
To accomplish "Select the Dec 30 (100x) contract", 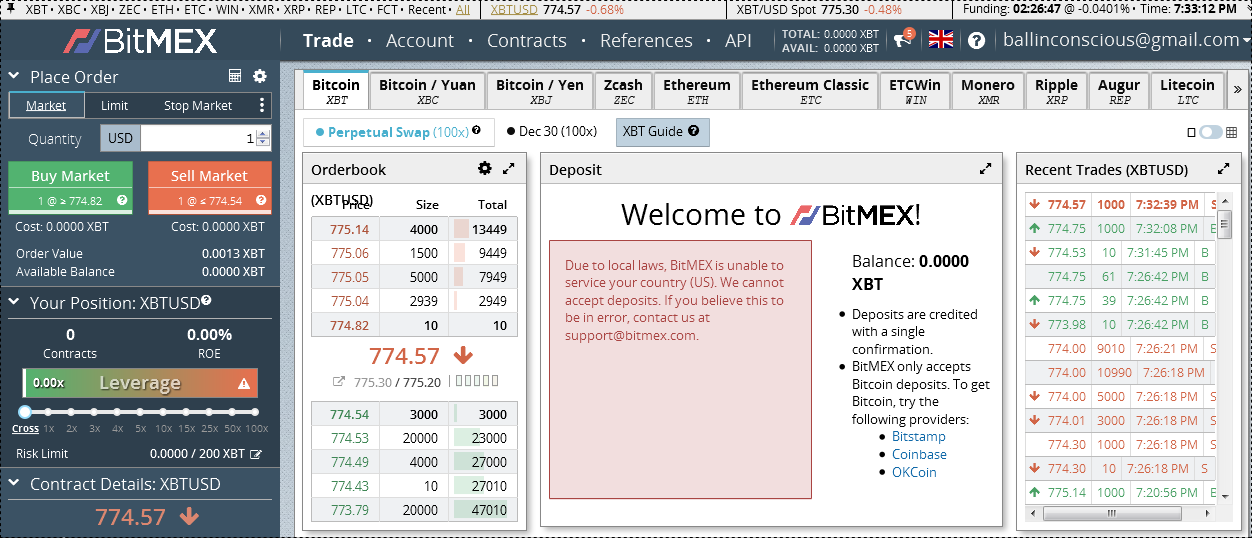I will click(551, 132).
